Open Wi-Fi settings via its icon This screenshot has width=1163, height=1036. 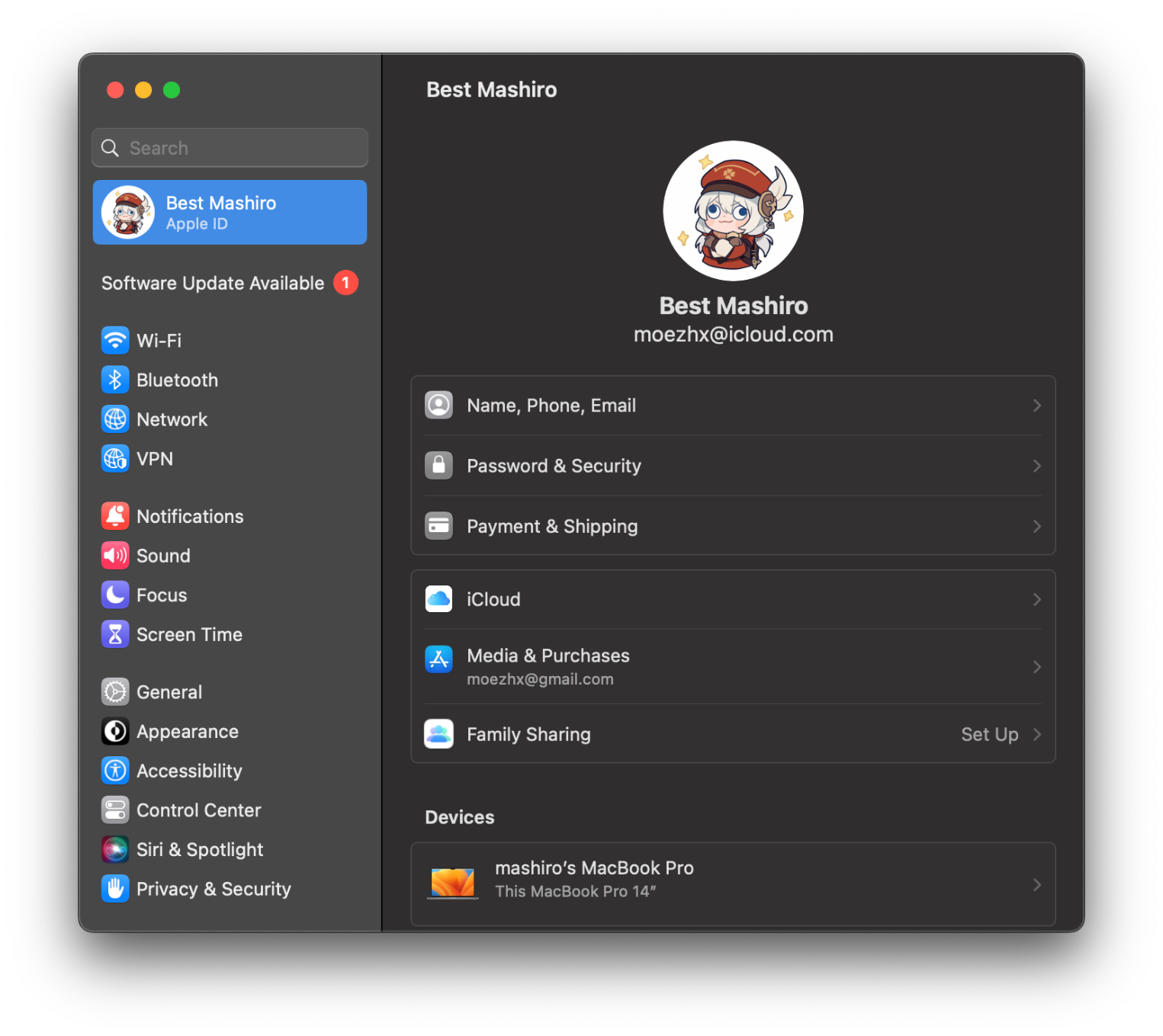pyautogui.click(x=115, y=340)
